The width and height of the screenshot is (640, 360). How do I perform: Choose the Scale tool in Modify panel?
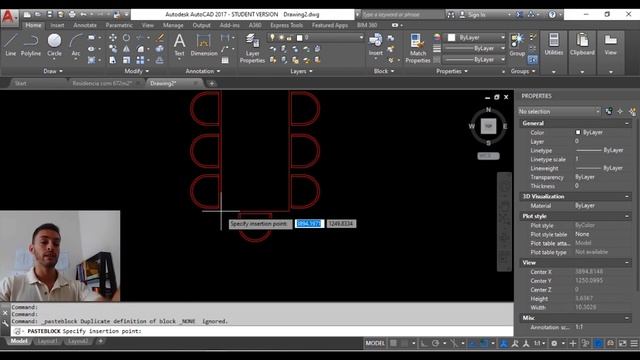pyautogui.click(x=127, y=60)
